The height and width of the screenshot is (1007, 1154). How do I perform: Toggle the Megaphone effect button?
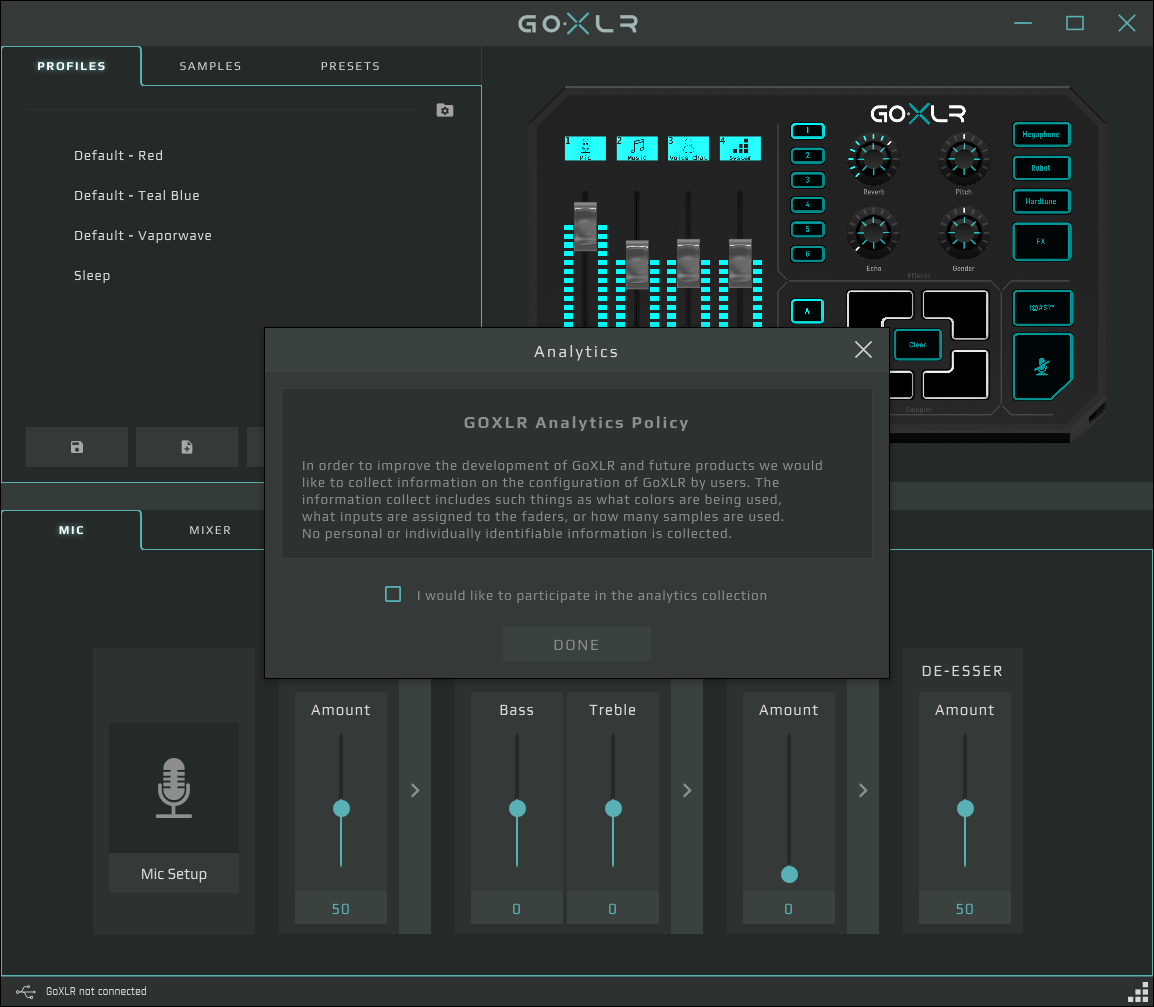(x=1041, y=135)
